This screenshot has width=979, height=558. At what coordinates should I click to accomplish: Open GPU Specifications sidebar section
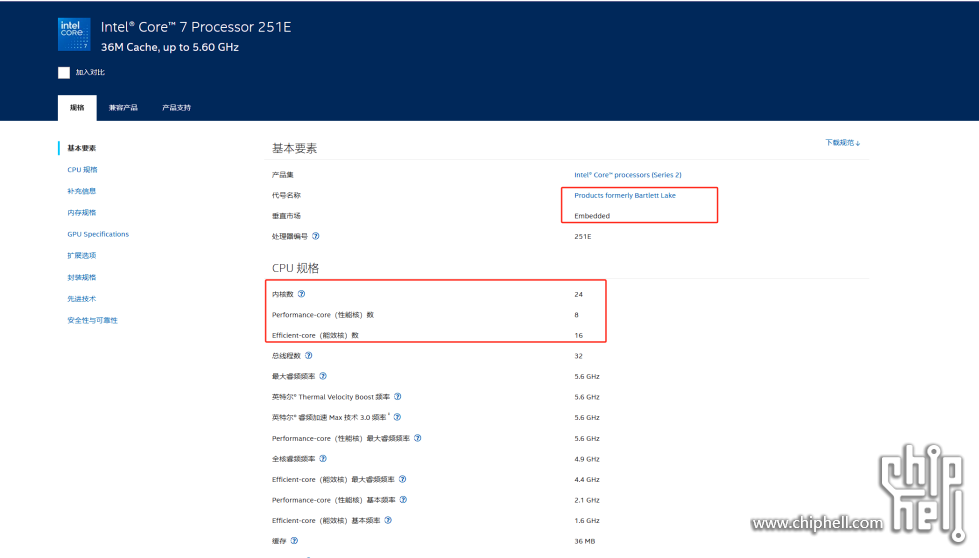98,234
